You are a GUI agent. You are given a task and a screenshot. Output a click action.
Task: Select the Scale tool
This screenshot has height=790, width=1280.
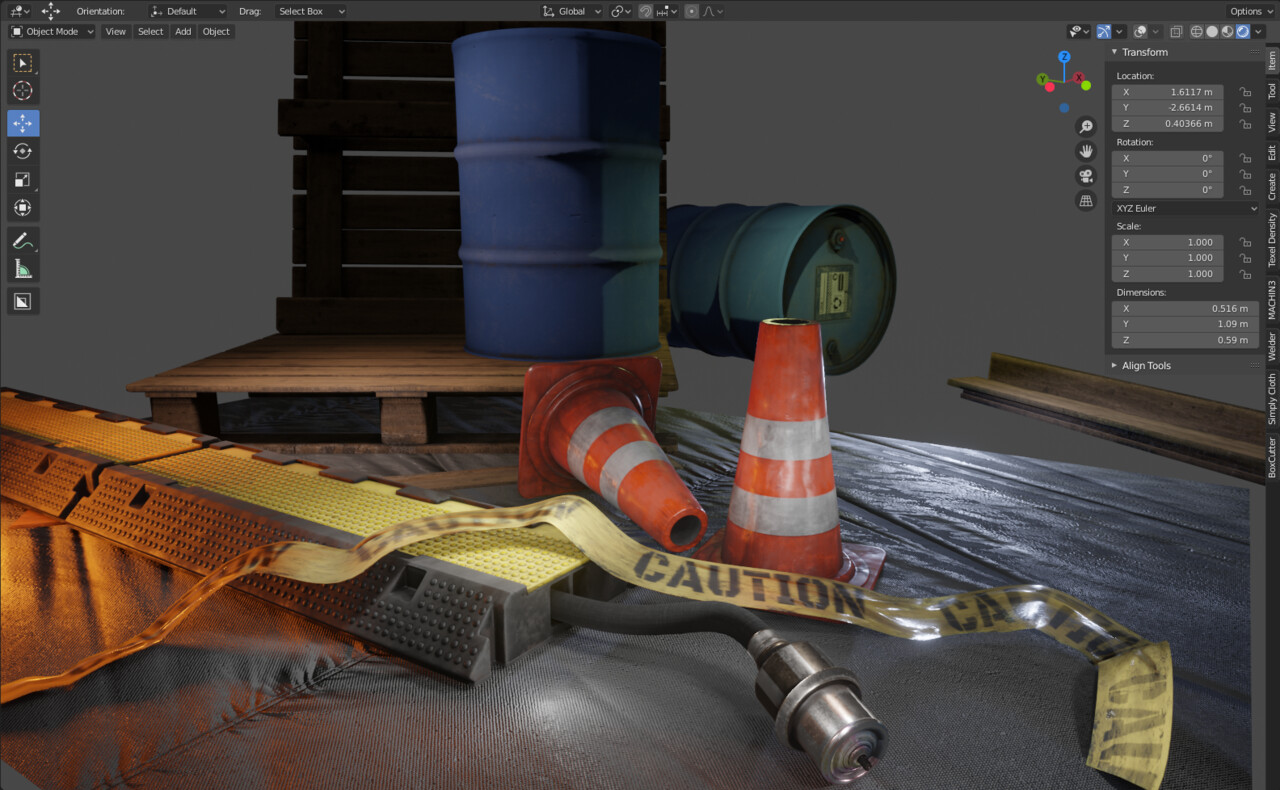pyautogui.click(x=23, y=180)
